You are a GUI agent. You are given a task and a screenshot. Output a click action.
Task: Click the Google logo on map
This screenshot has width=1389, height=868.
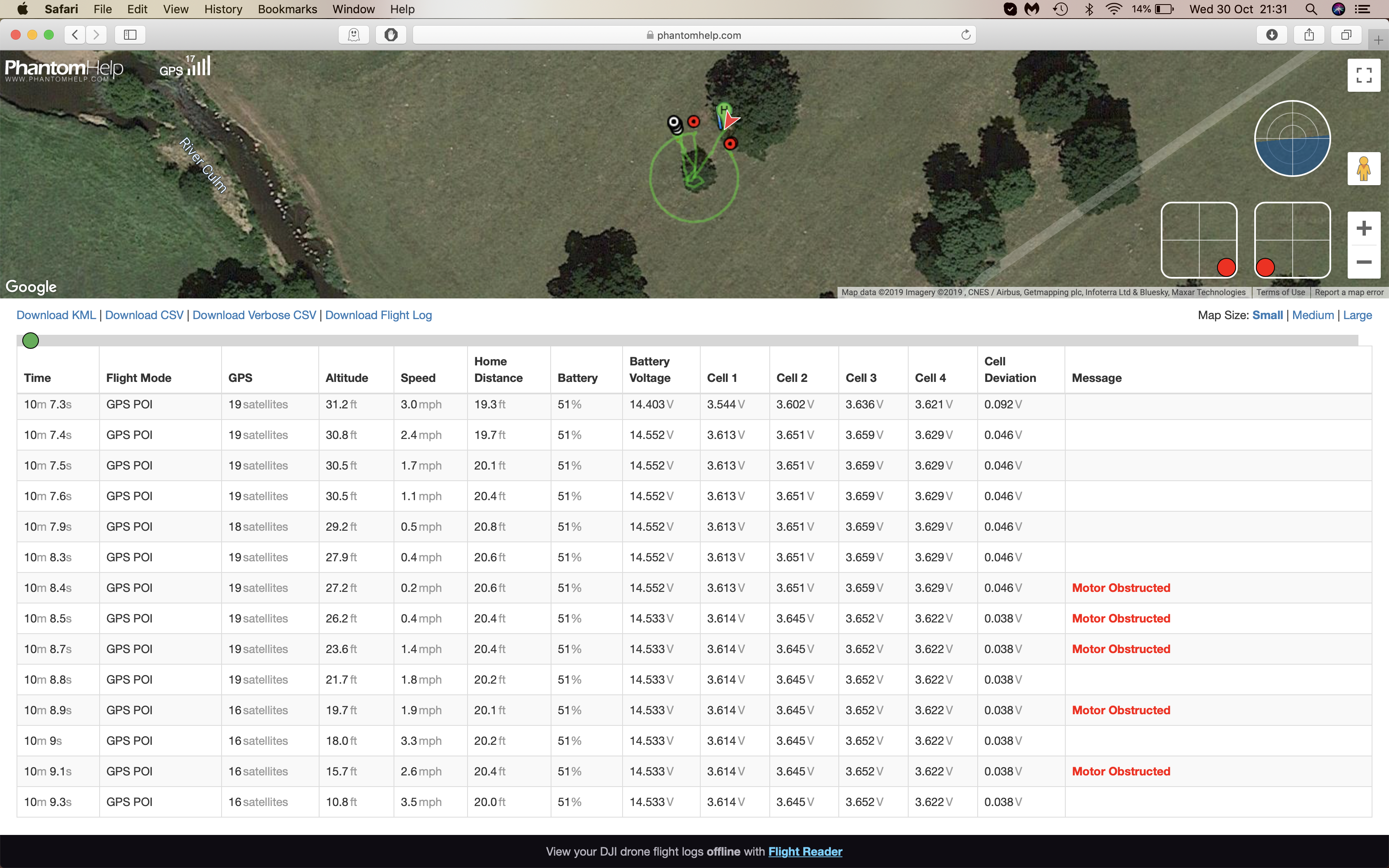pos(31,286)
